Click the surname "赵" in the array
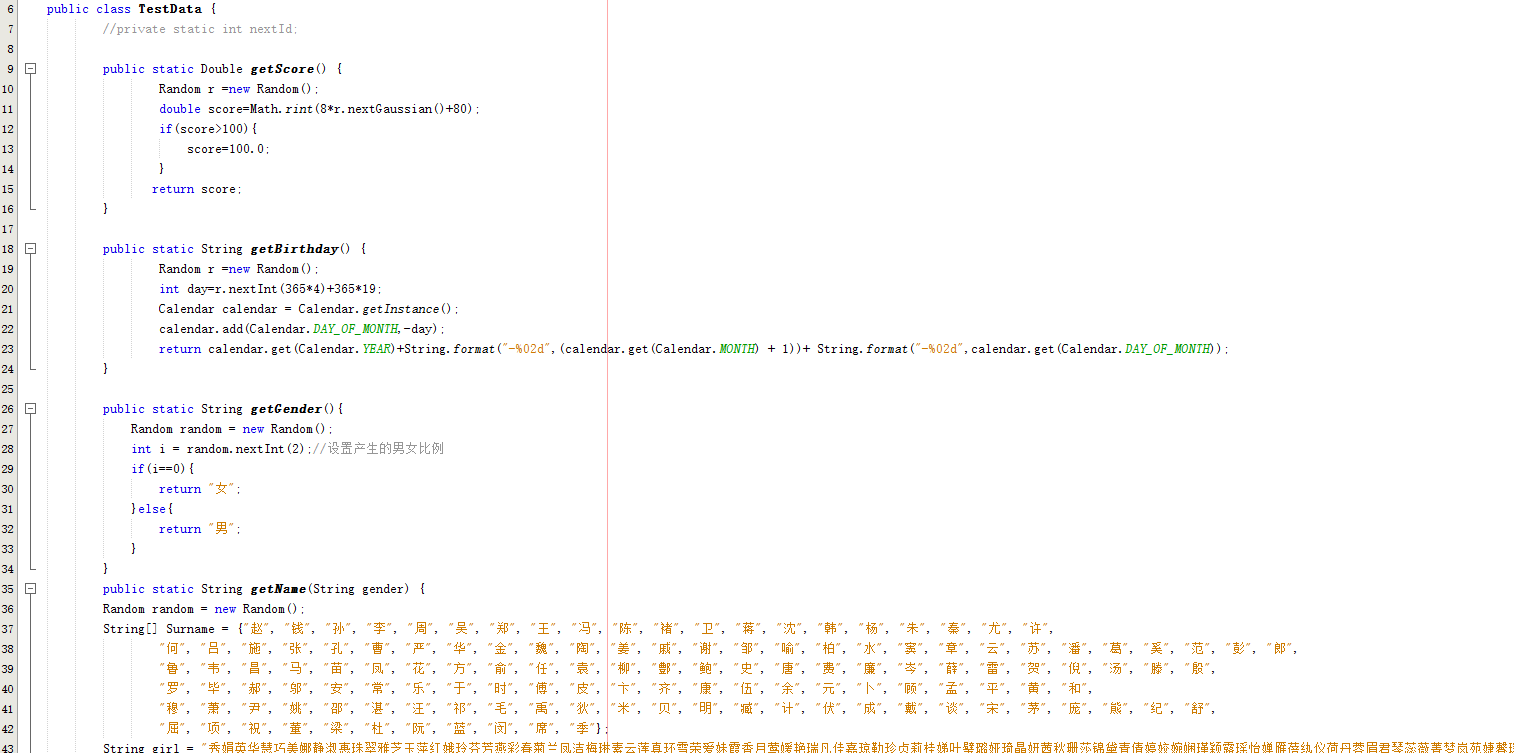This screenshot has width=1514, height=753. 258,629
